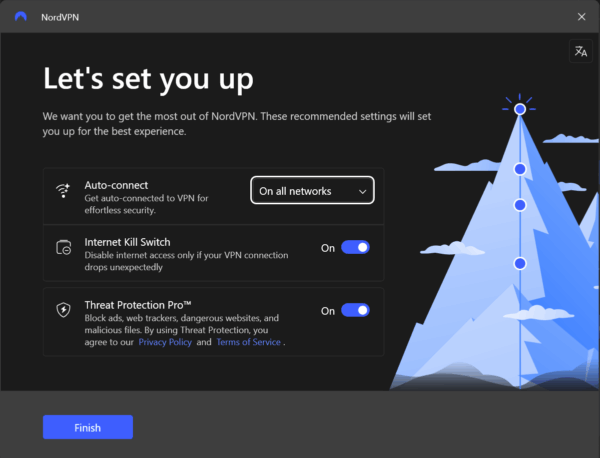Open the language translation icon
The height and width of the screenshot is (458, 600).
pyautogui.click(x=580, y=51)
